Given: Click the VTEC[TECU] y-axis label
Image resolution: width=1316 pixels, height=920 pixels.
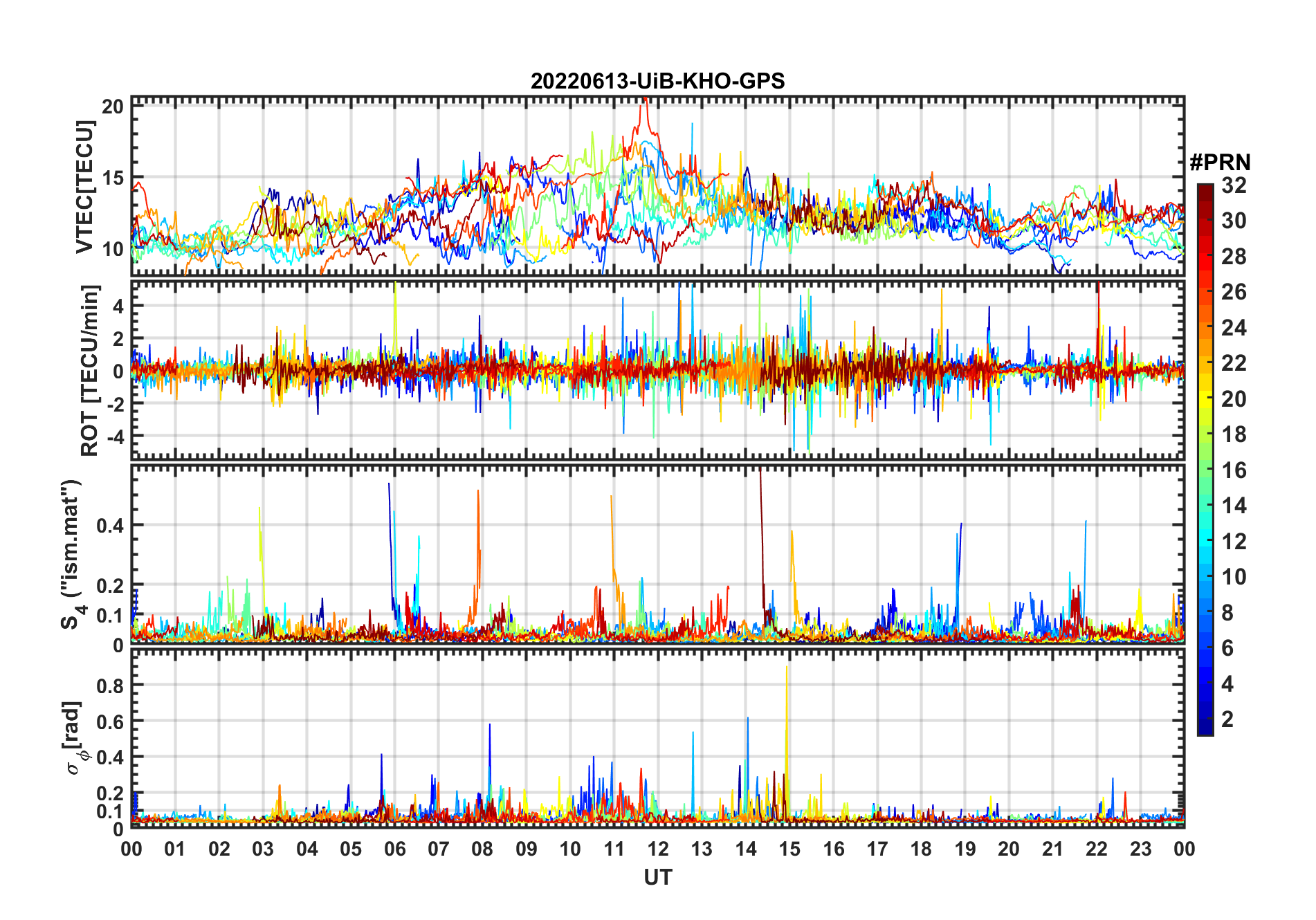Looking at the screenshot, I should tap(85, 186).
